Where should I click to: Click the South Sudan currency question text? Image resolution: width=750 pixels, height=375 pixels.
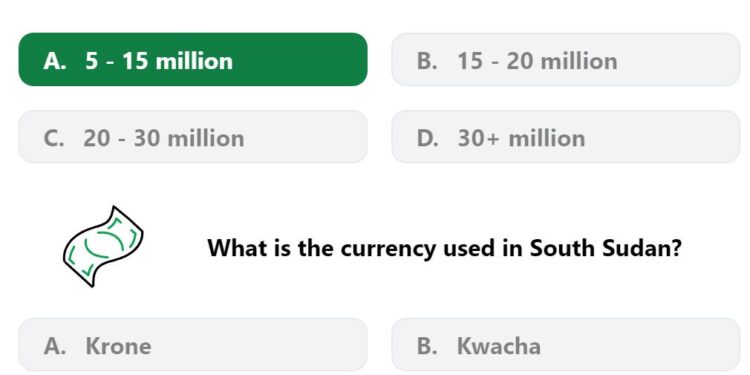[x=444, y=248]
